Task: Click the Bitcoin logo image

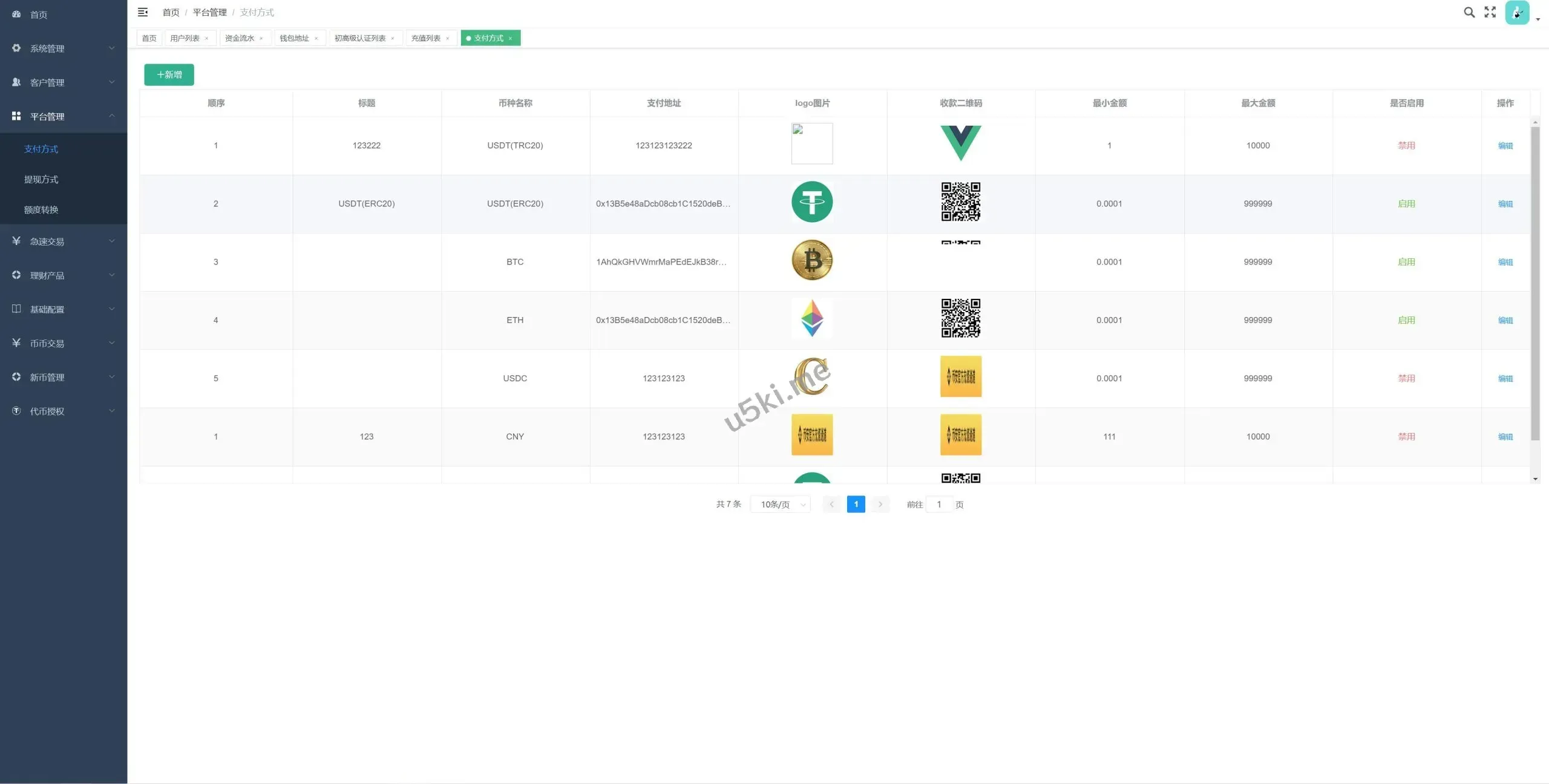Action: (812, 261)
